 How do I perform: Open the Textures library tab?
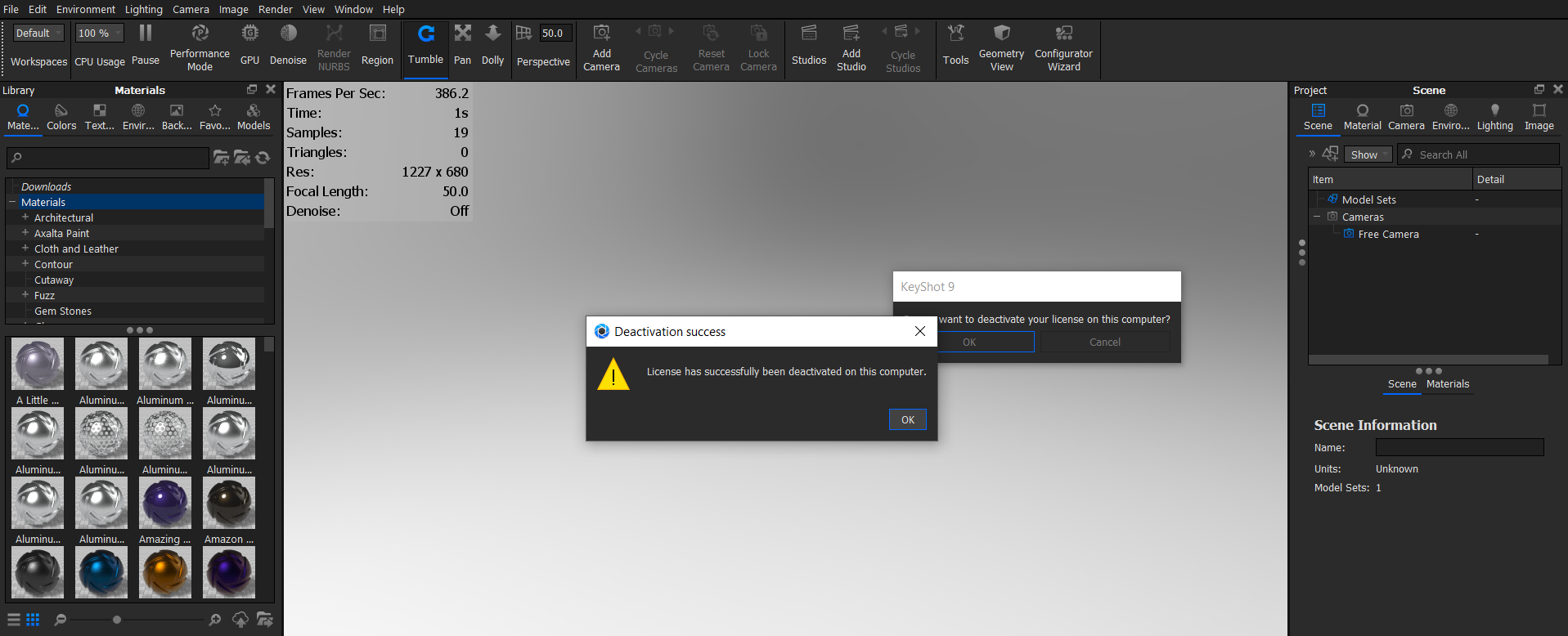click(x=100, y=118)
